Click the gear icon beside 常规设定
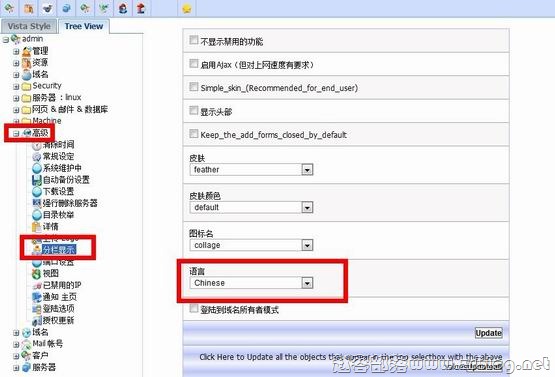The height and width of the screenshot is (377, 555). click(x=37, y=156)
